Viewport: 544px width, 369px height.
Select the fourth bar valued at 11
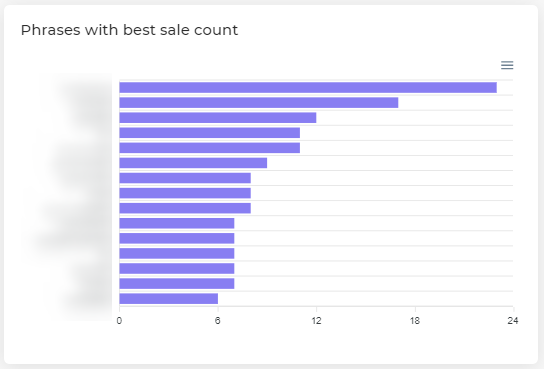click(210, 133)
